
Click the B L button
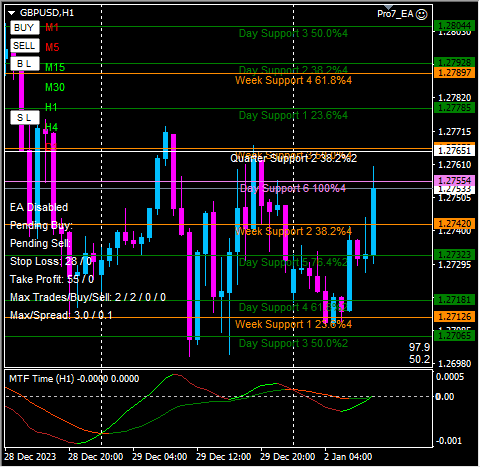coord(25,64)
